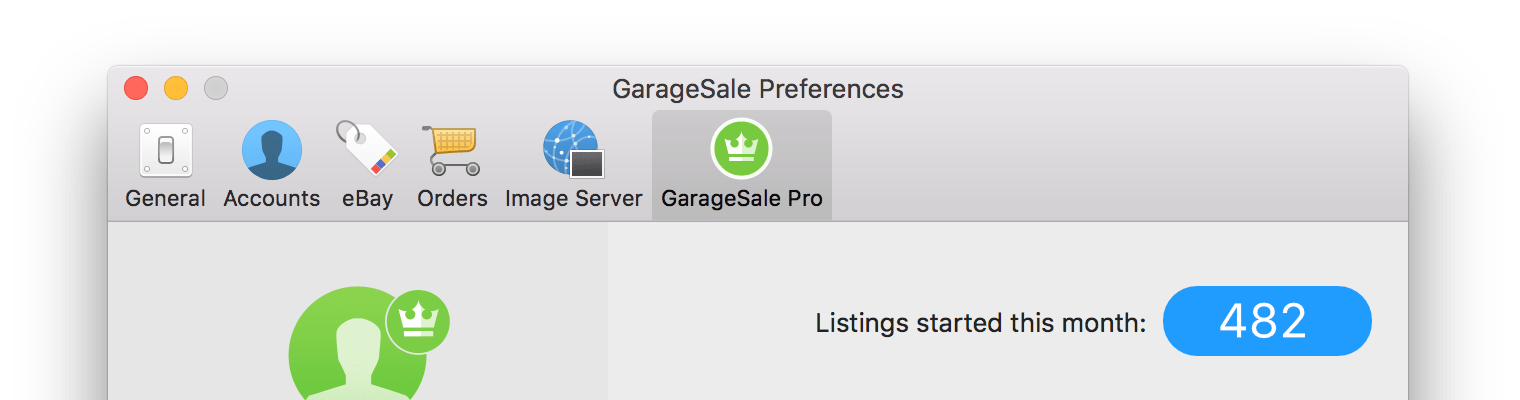Click the blue 482 listings counter
The image size is (1520, 400).
click(x=1267, y=321)
